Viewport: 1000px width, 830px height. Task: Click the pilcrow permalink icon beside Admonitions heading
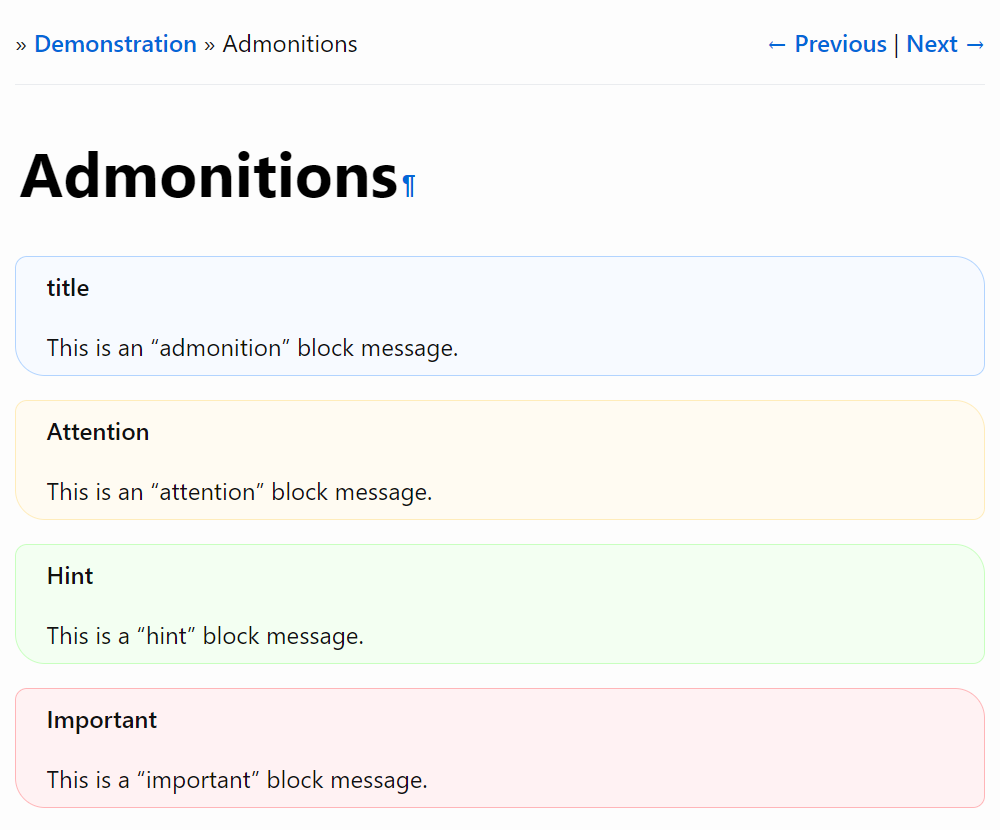coord(408,186)
